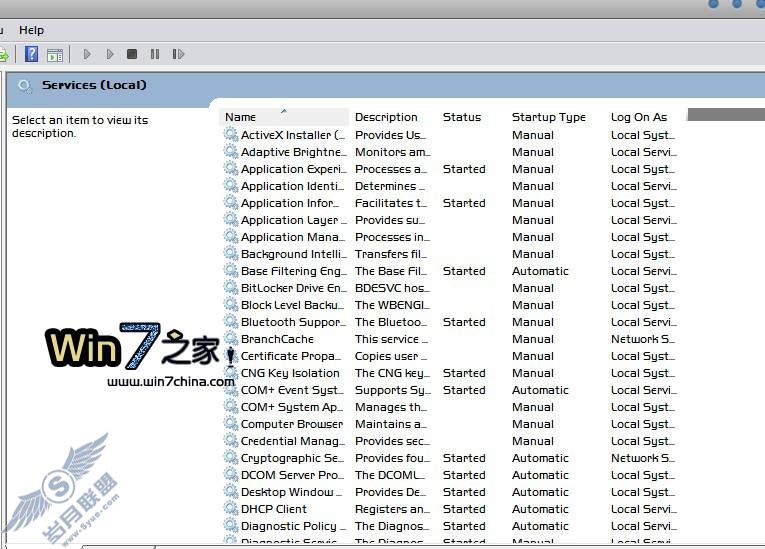Click the gear icon for Application Identity
Viewport: 765px width, 549px height.
click(231, 185)
